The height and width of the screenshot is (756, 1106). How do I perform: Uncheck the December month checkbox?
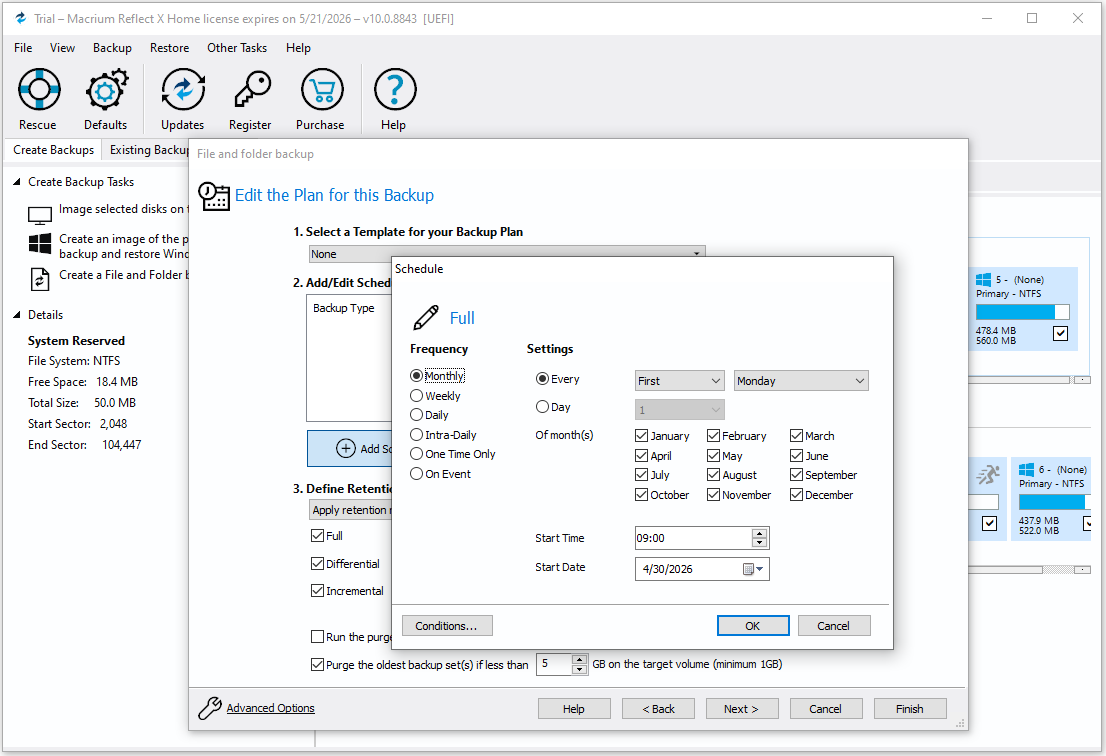pyautogui.click(x=796, y=495)
